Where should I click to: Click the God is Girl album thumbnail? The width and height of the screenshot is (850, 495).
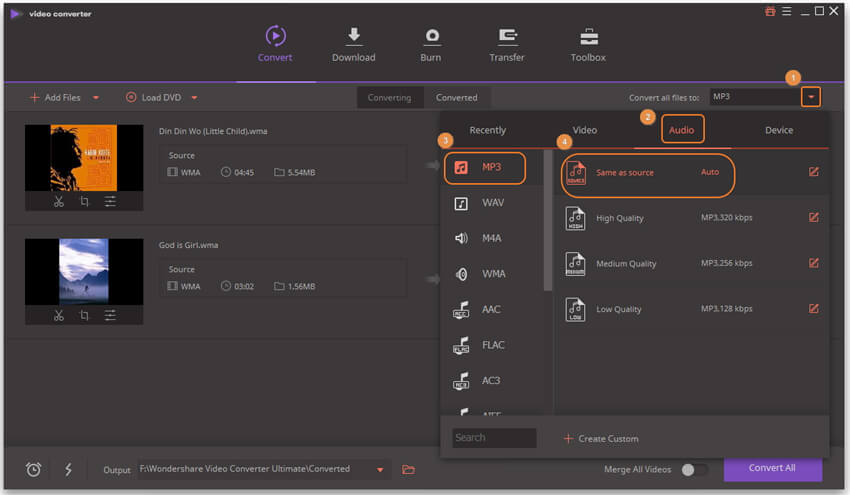click(84, 271)
